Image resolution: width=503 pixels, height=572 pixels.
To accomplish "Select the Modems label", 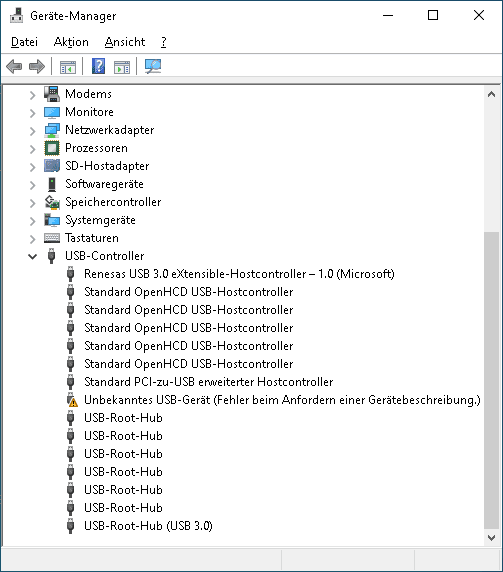I will pyautogui.click(x=88, y=94).
